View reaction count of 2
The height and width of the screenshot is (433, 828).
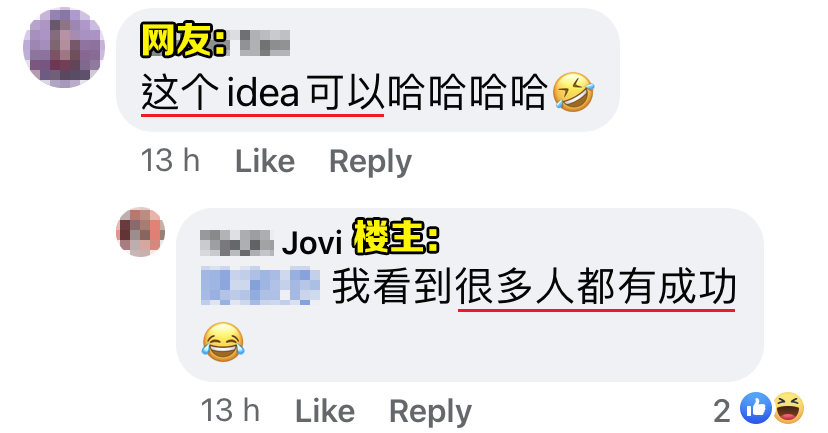pos(722,410)
